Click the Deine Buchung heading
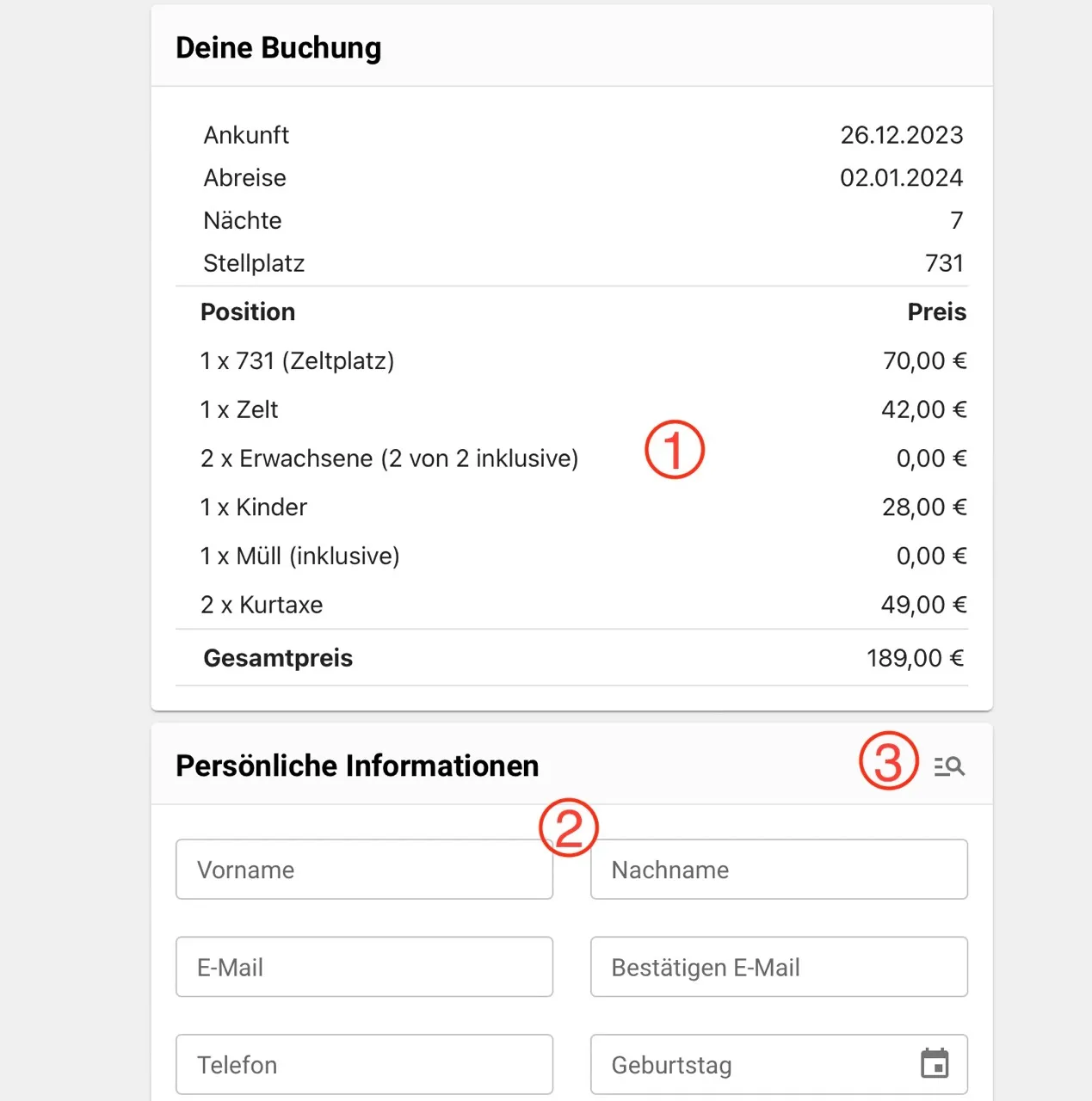The image size is (1092, 1101). [278, 48]
